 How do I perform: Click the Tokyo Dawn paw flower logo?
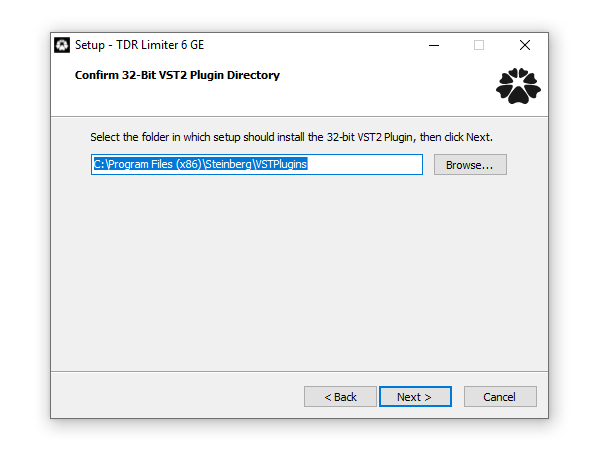[518, 86]
